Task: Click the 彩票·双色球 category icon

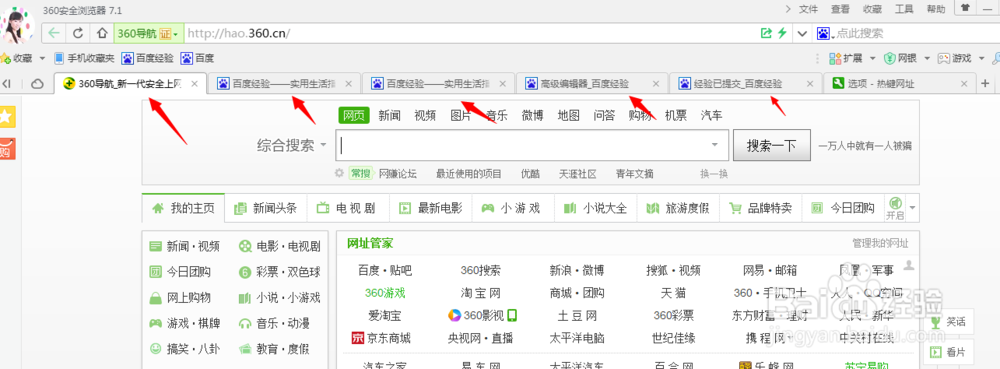Action: [244, 272]
